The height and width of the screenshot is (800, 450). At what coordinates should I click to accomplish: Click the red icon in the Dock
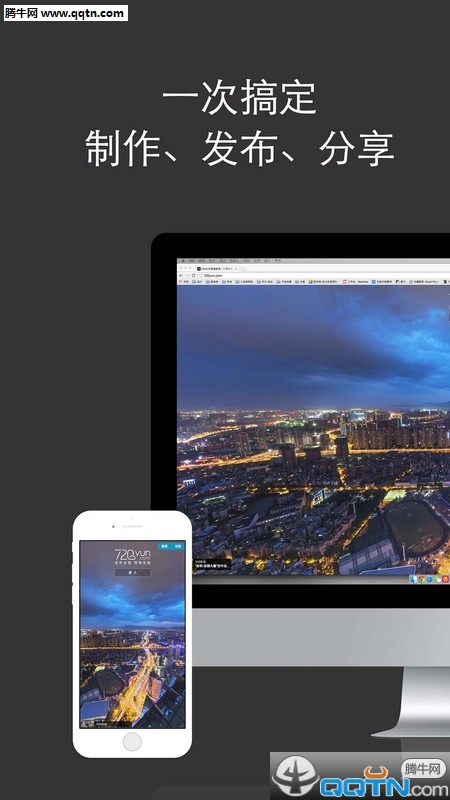coord(445,579)
